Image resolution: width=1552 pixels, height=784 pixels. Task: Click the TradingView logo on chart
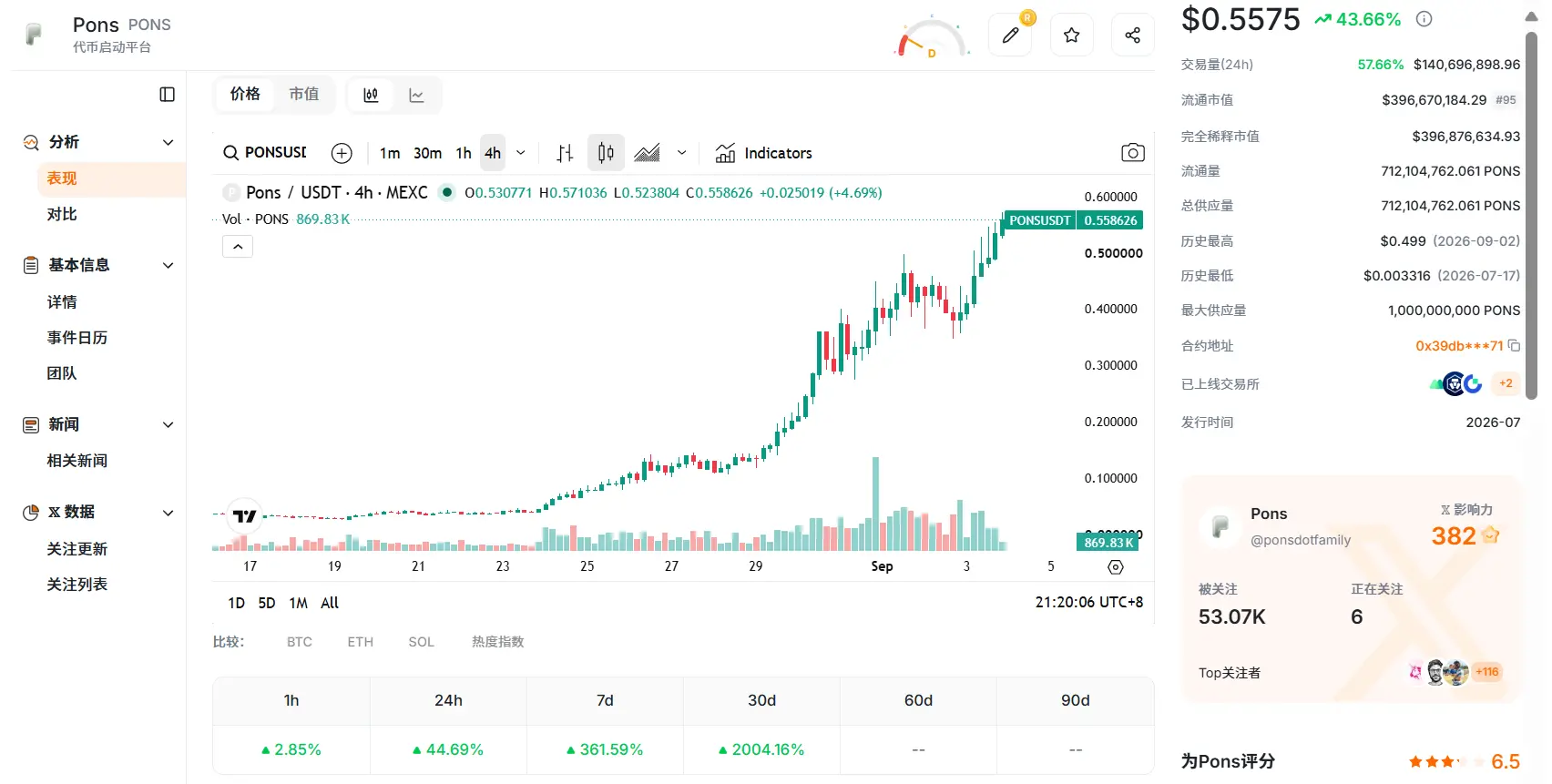tap(245, 516)
